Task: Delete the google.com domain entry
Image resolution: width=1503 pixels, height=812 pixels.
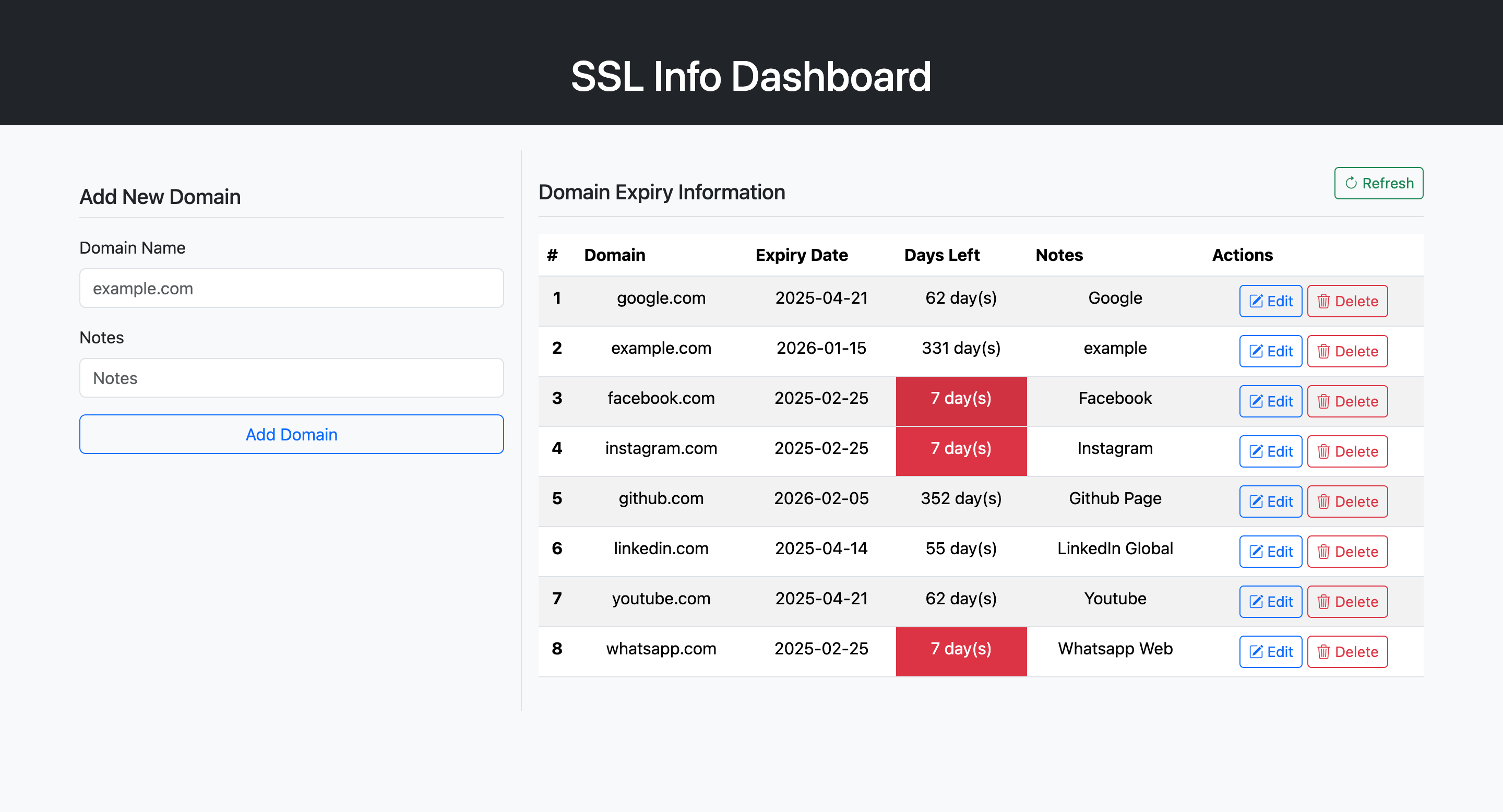Action: [x=1347, y=302]
